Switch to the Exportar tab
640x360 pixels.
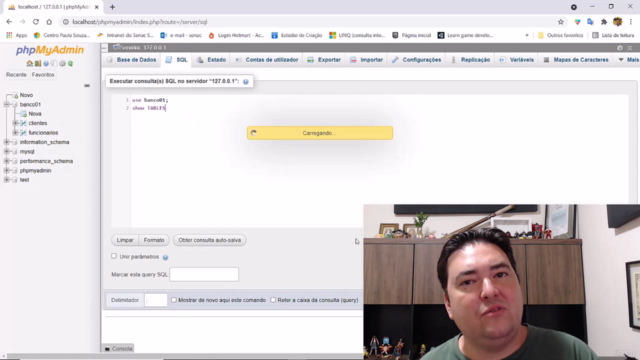point(324,60)
